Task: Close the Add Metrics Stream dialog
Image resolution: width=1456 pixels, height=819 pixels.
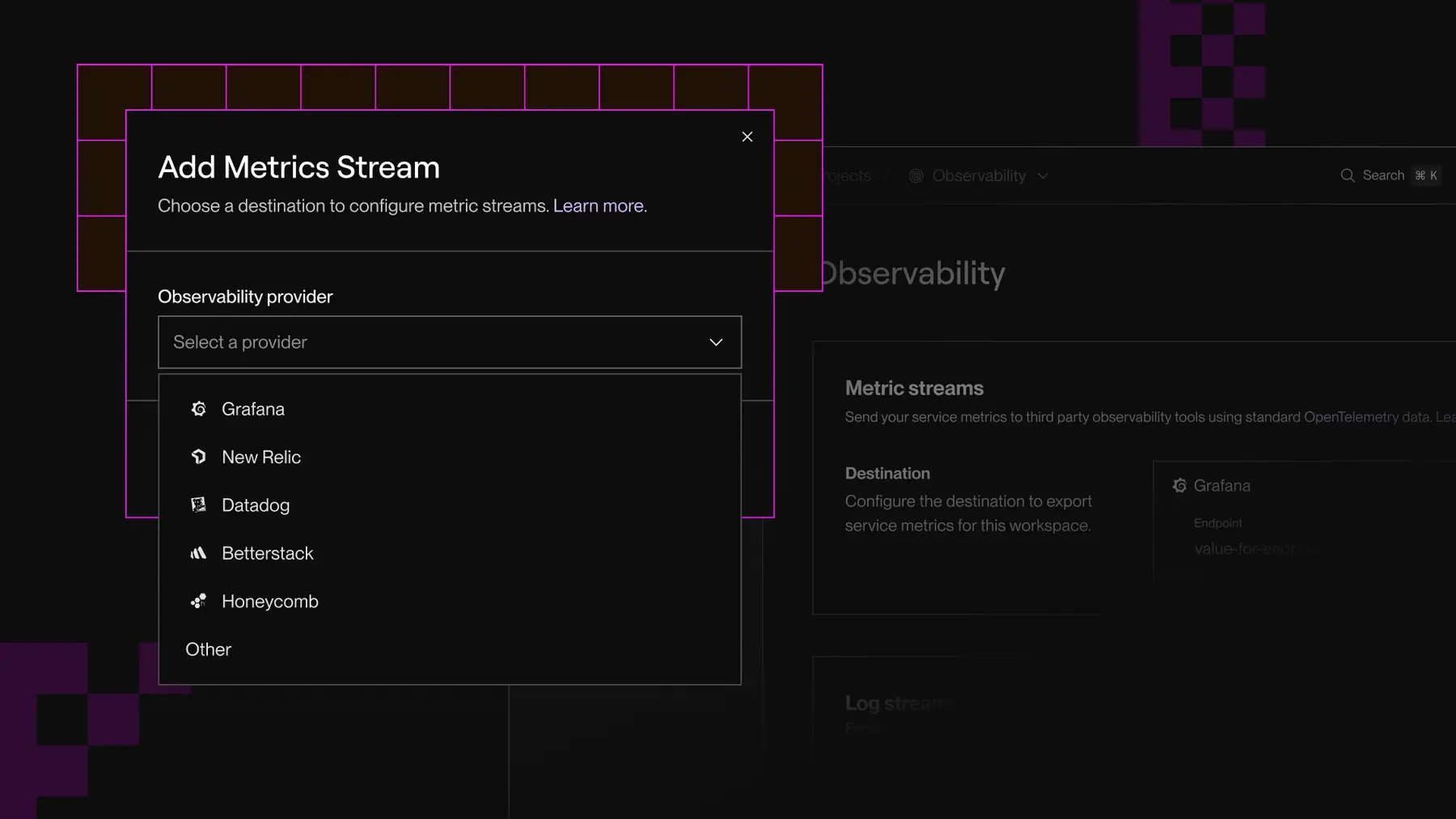Action: (747, 137)
